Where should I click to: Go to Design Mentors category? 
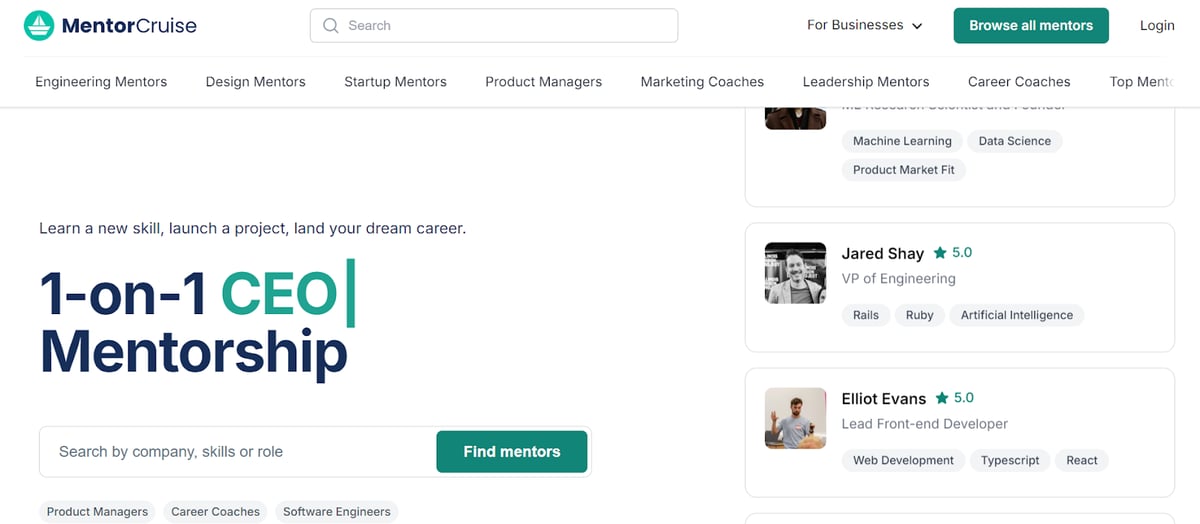tap(256, 82)
